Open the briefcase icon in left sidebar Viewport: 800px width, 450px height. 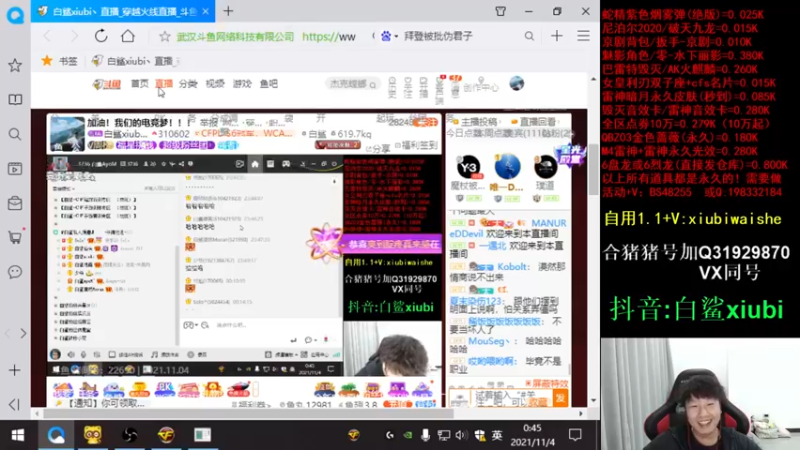(x=15, y=203)
